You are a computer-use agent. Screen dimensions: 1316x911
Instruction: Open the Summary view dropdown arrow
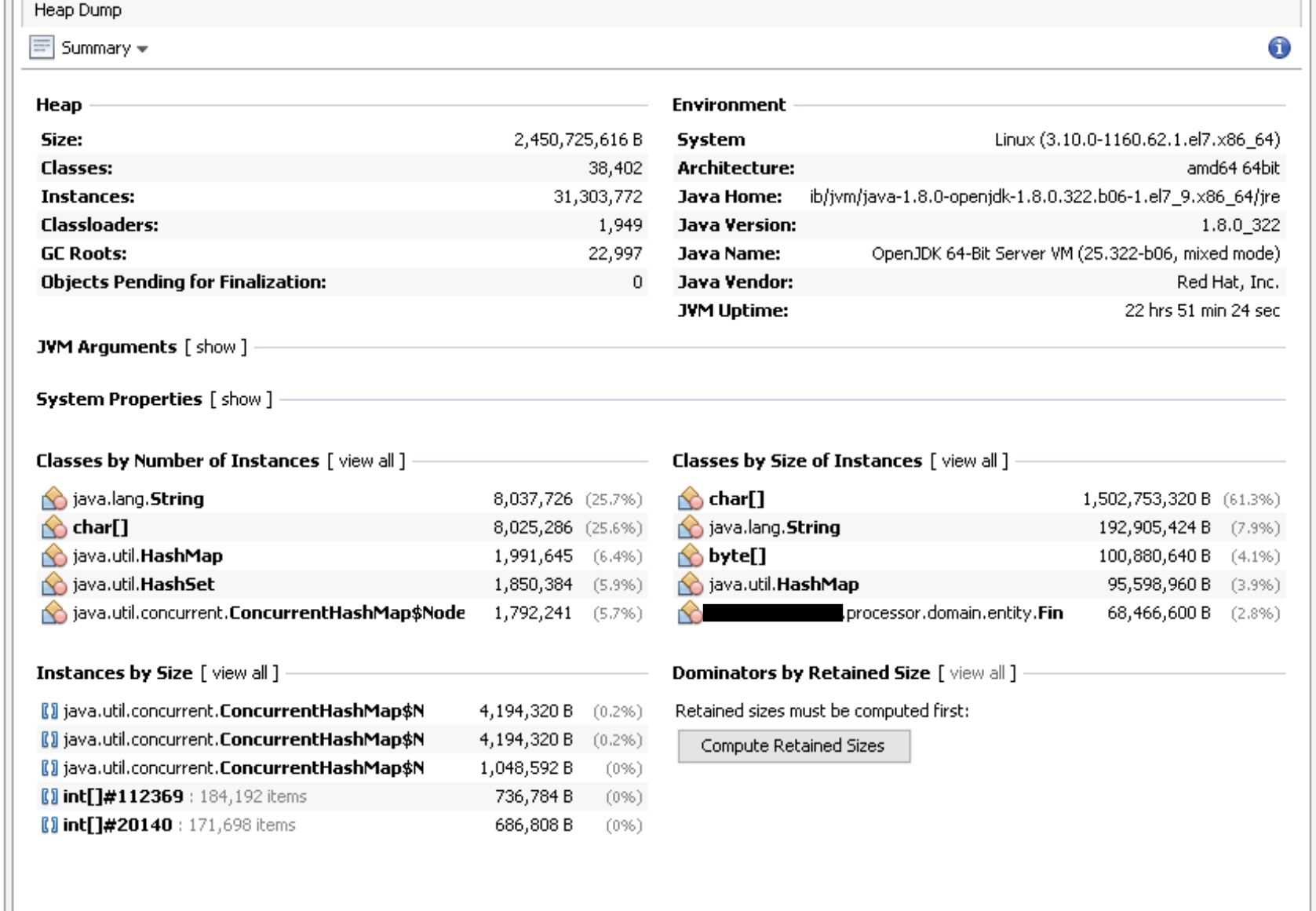click(x=142, y=49)
